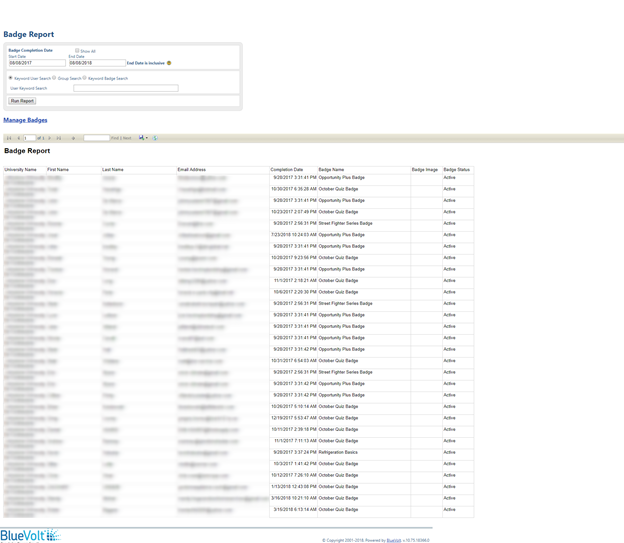This screenshot has width=624, height=543.
Task: Click completion date 10/12/2017 7:26:10 AM
Action: click(x=294, y=475)
